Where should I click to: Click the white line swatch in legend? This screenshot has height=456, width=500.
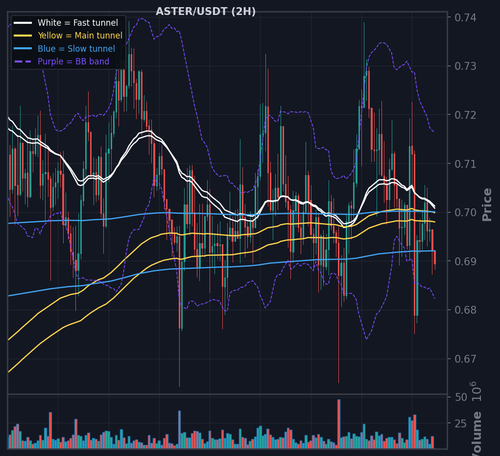click(x=23, y=23)
